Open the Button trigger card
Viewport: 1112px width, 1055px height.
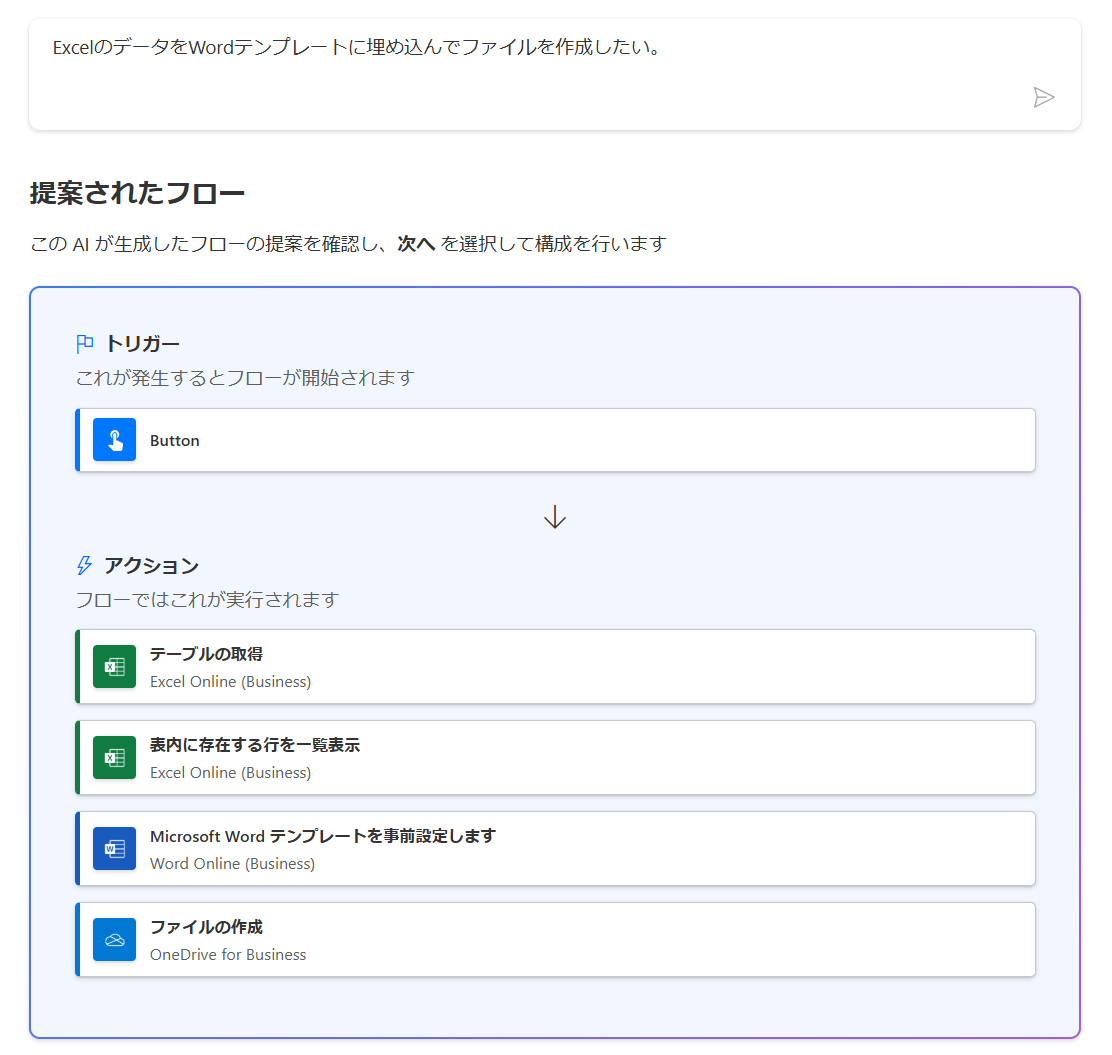click(555, 440)
